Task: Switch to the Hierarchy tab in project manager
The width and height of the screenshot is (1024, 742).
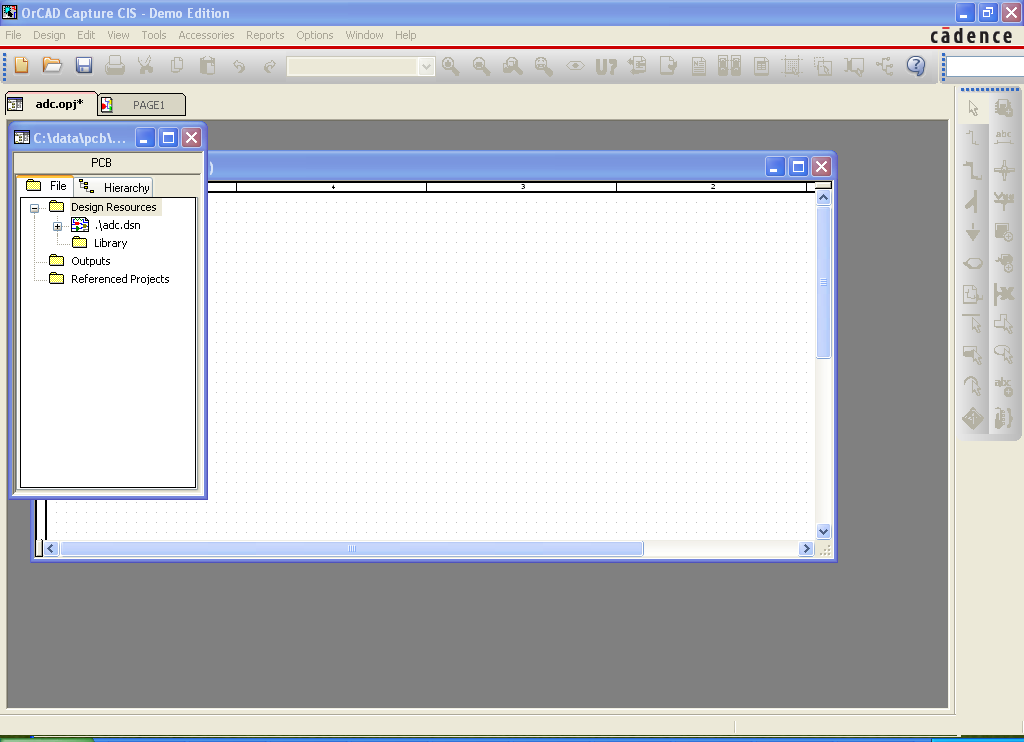Action: point(114,187)
